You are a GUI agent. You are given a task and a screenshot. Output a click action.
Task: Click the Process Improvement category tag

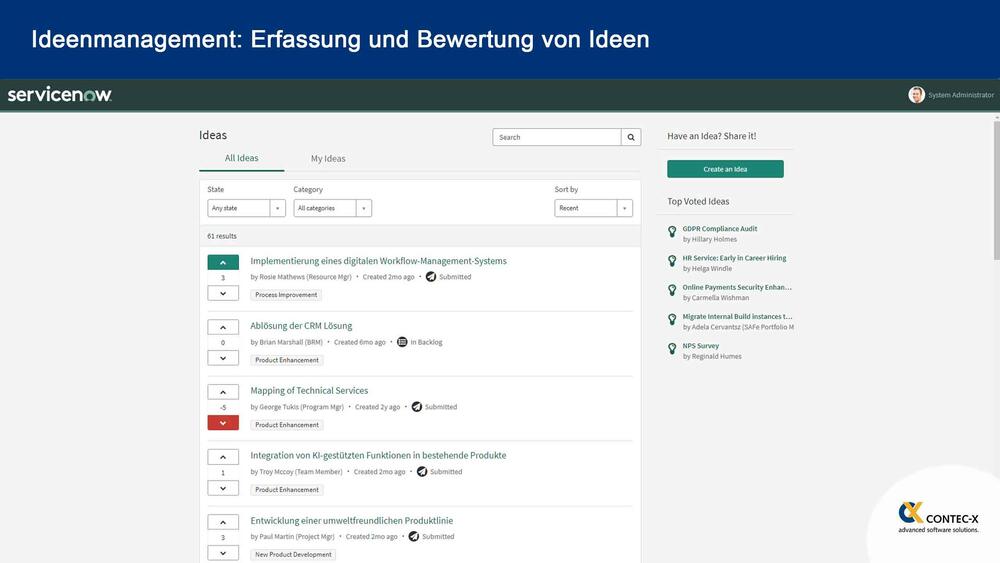tap(286, 295)
